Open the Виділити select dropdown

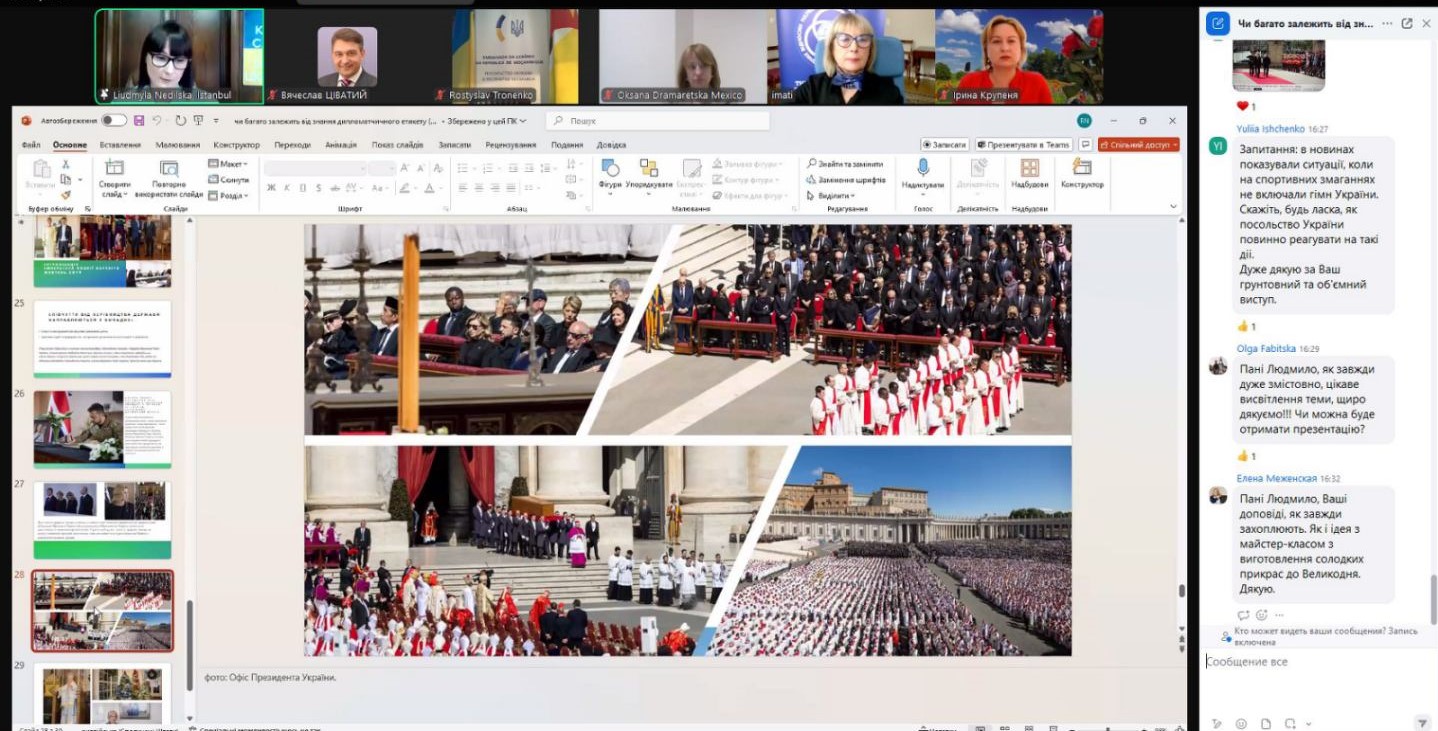(x=831, y=196)
